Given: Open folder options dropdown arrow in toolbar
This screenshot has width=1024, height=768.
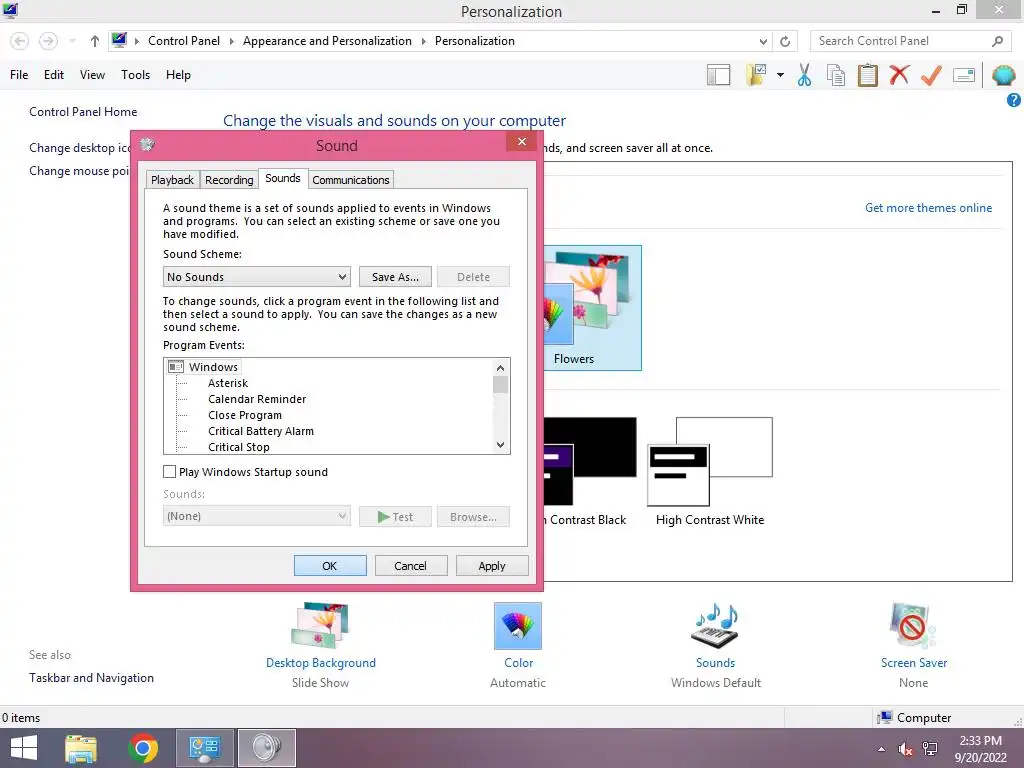Looking at the screenshot, I should point(780,75).
